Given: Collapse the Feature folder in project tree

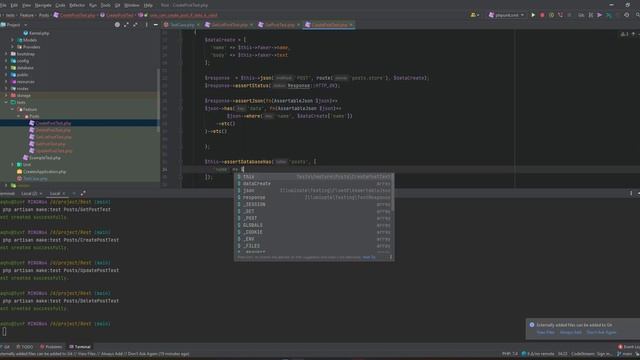Looking at the screenshot, I should click(x=13, y=109).
